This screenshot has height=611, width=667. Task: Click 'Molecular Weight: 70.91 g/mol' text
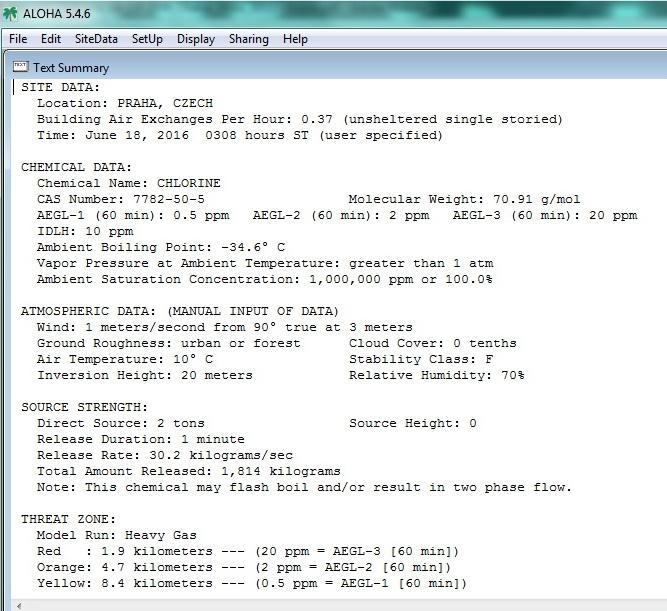click(x=464, y=199)
